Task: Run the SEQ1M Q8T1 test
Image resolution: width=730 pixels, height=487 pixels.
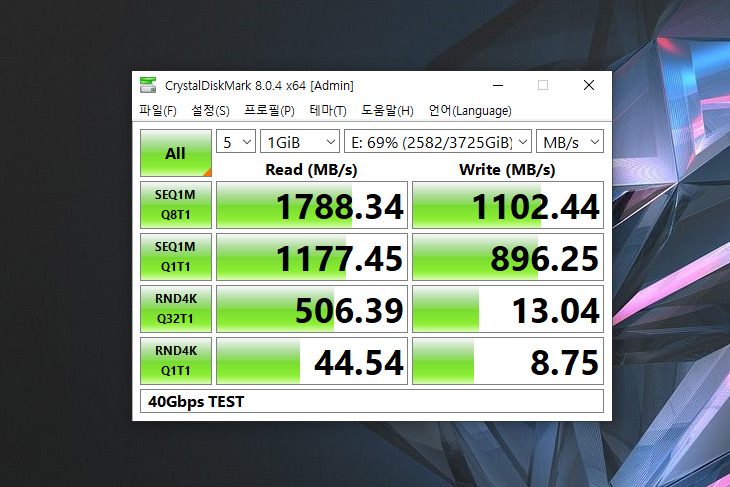Action: (176, 205)
